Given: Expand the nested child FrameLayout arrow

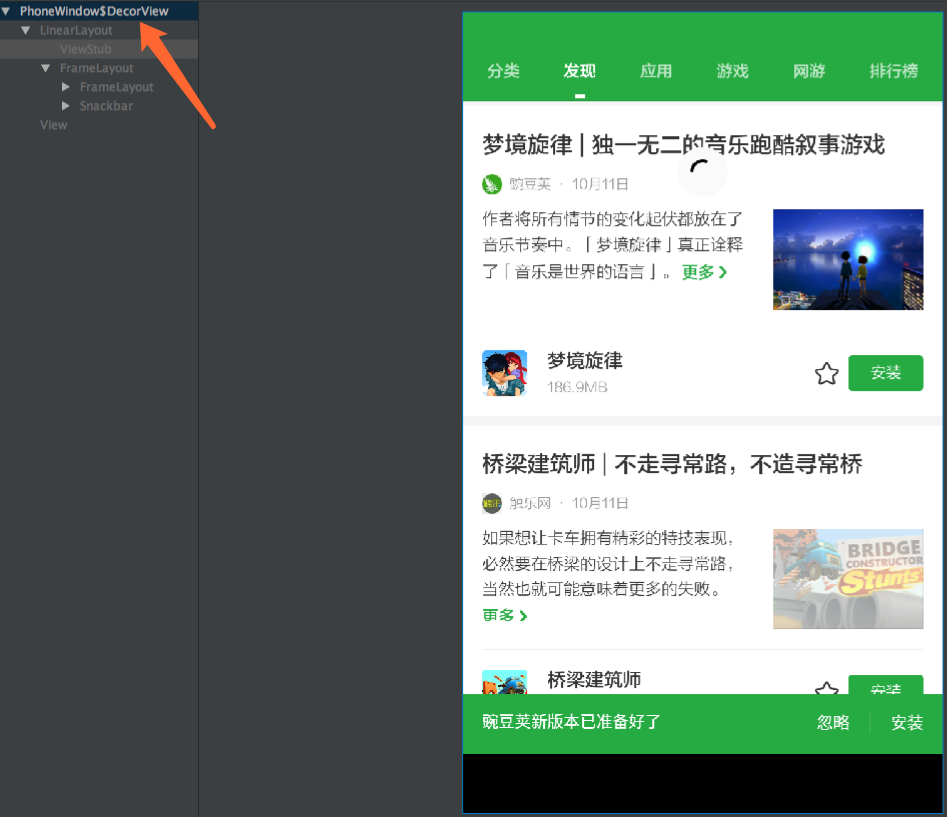Looking at the screenshot, I should click(65, 87).
